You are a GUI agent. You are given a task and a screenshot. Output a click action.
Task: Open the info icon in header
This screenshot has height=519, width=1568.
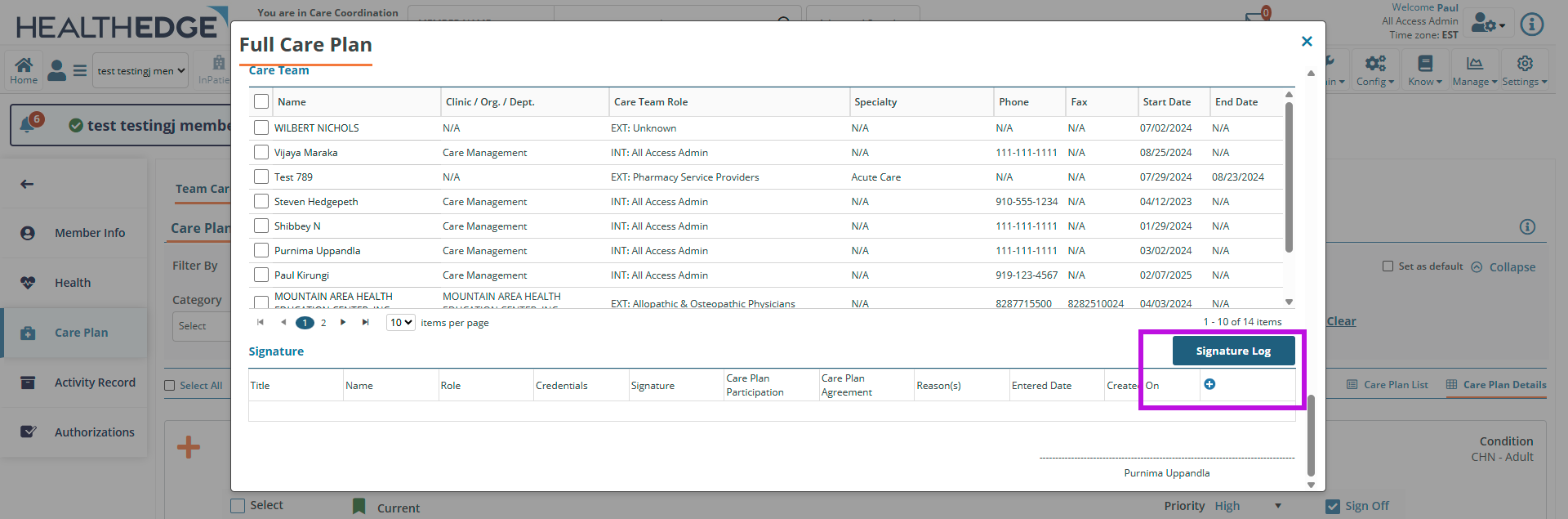pyautogui.click(x=1531, y=25)
